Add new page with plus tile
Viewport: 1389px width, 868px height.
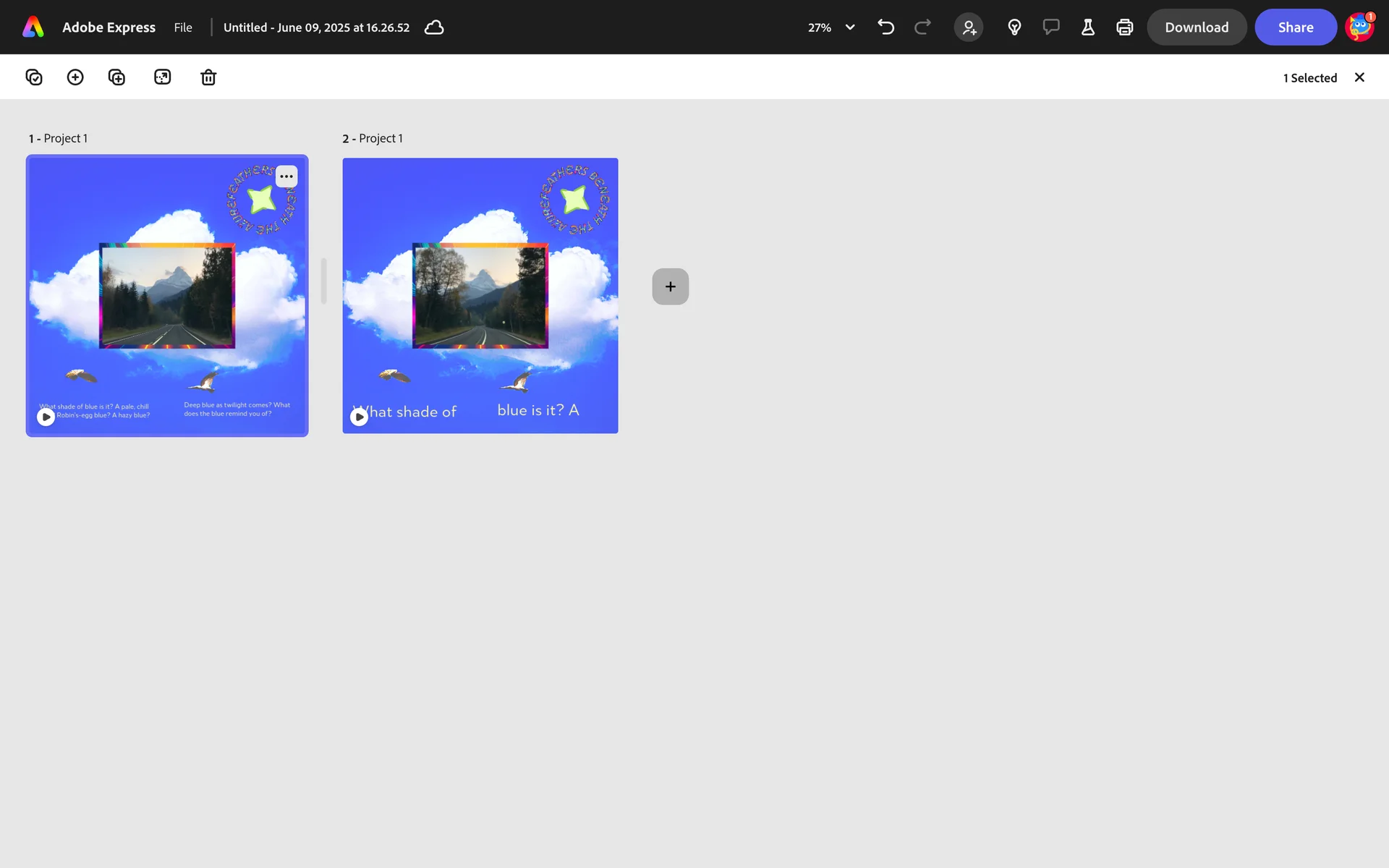tap(670, 286)
